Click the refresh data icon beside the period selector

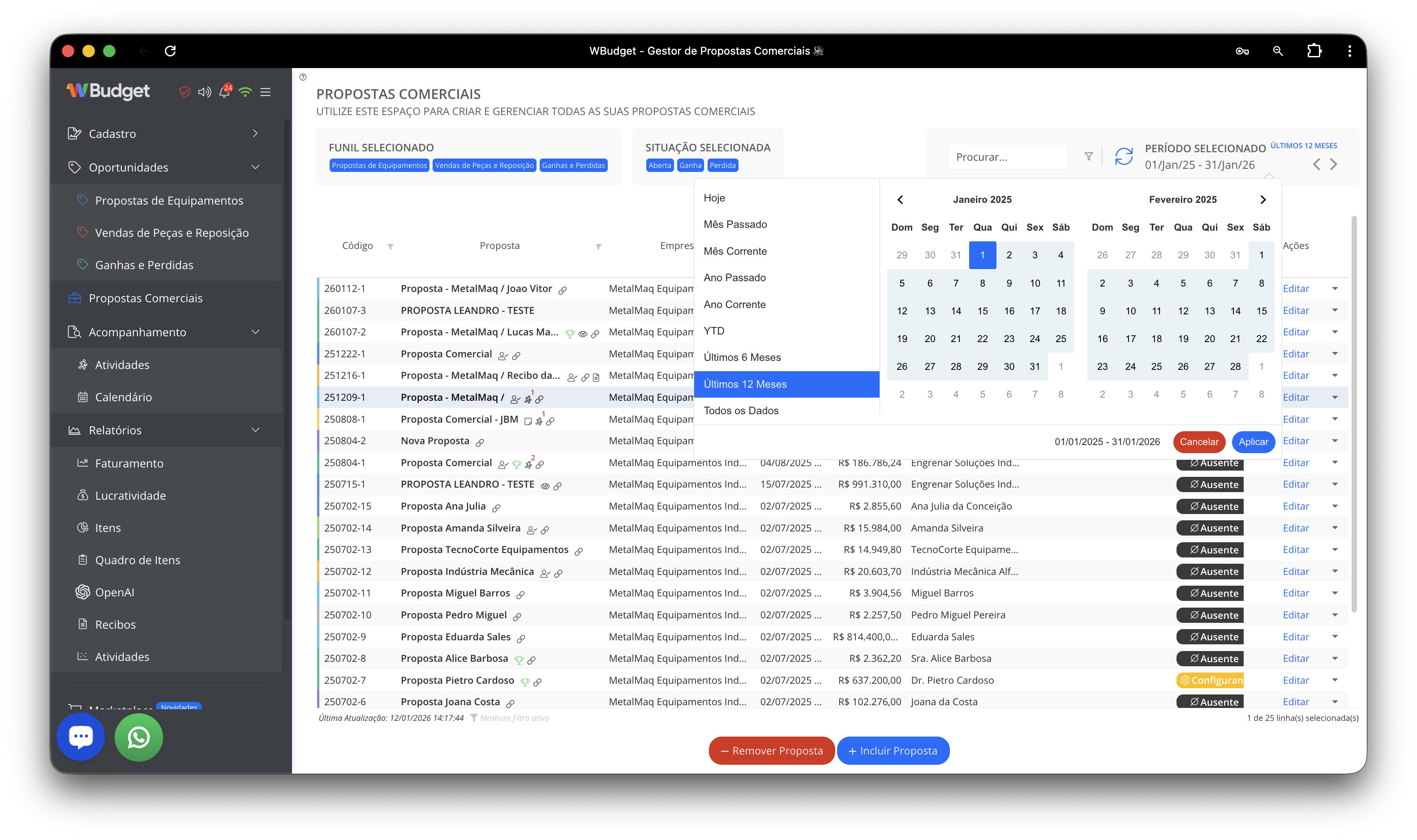(x=1123, y=156)
